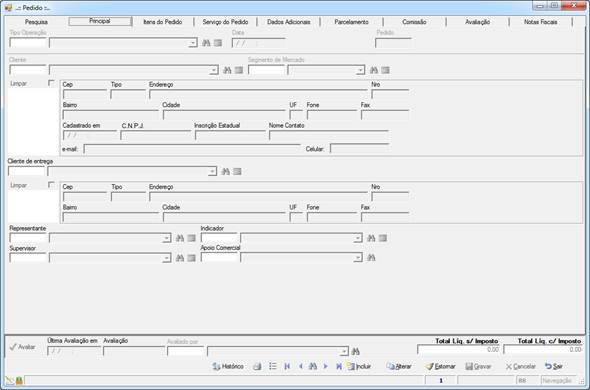This screenshot has height=390, width=590.
Task: Click the binoculars find icon in the navigation toolbar
Action: (313, 366)
